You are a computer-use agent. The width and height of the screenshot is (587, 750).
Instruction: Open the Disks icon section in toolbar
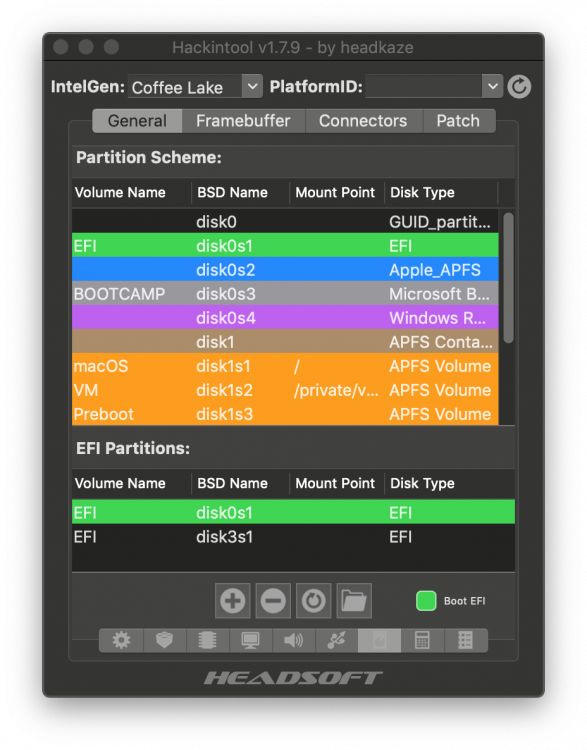coord(379,640)
